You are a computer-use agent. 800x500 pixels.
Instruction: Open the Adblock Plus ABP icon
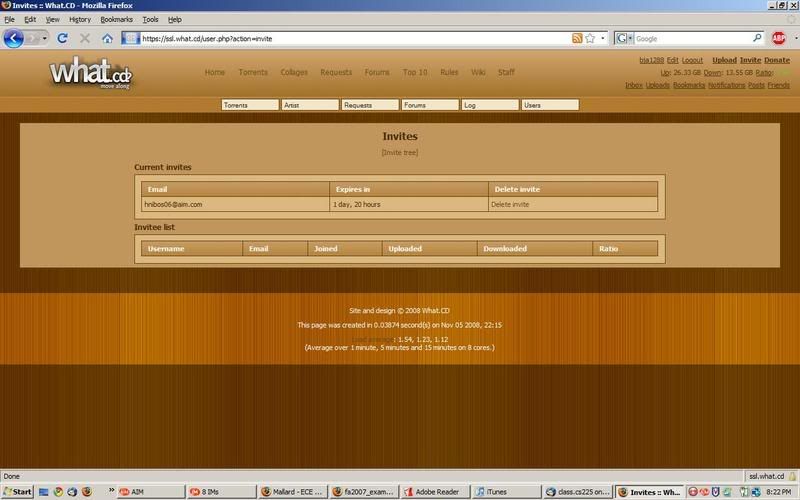tap(778, 38)
